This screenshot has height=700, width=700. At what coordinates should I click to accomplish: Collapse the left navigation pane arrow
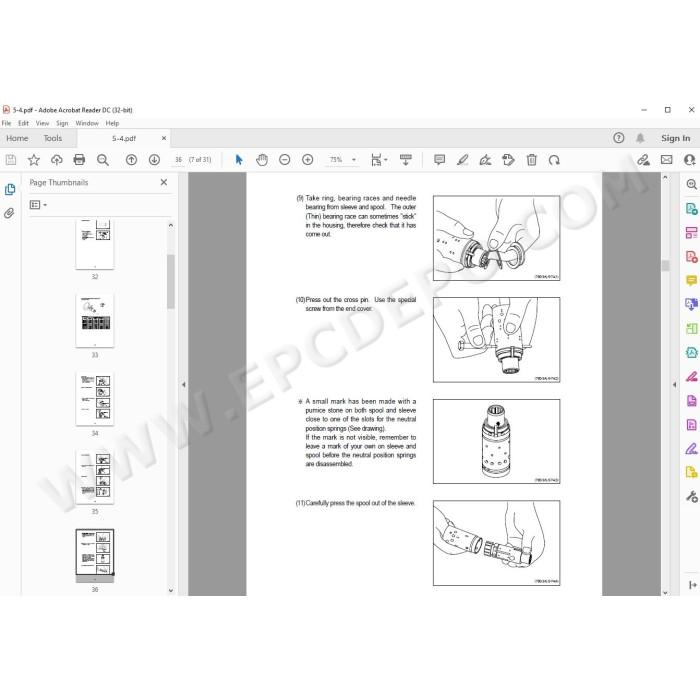click(x=183, y=384)
